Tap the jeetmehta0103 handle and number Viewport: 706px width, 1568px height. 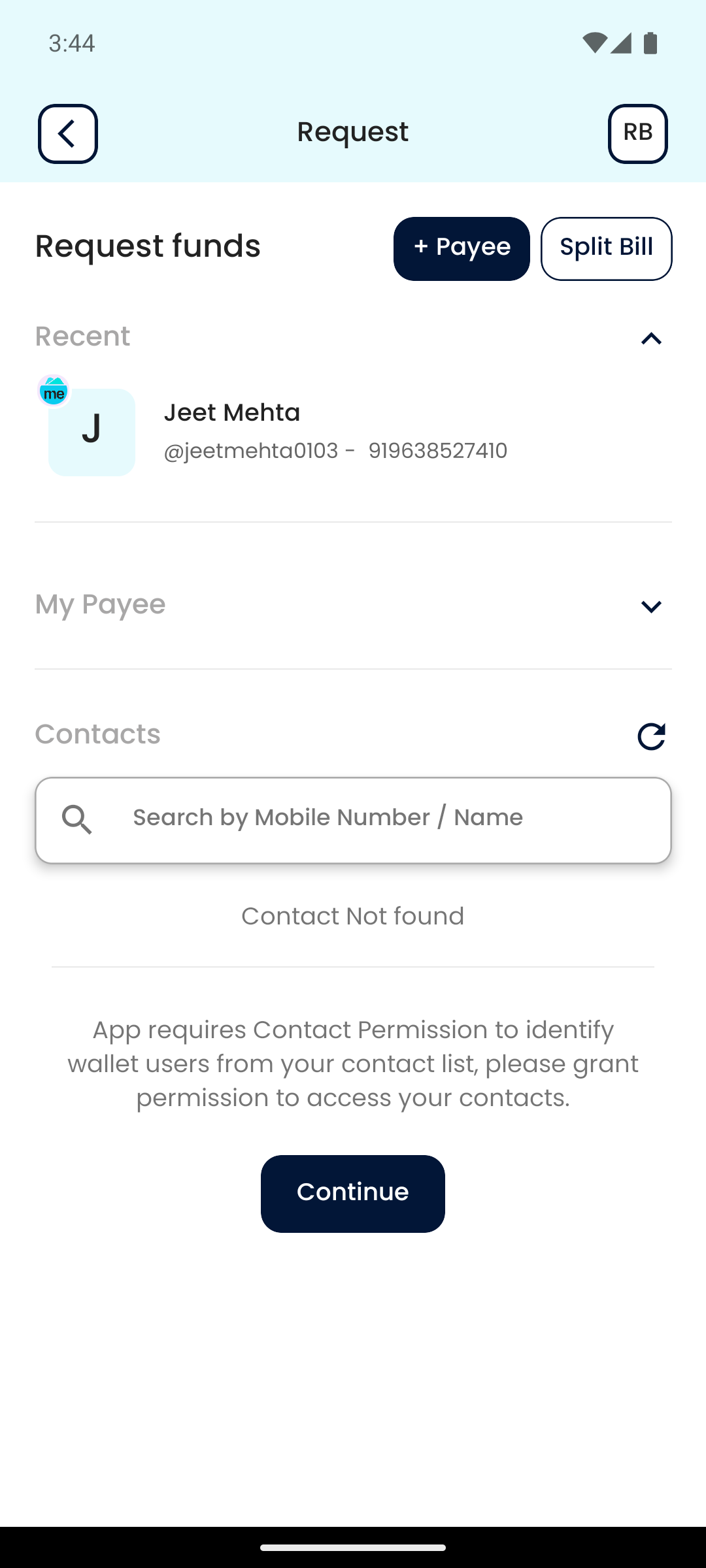[x=335, y=451]
